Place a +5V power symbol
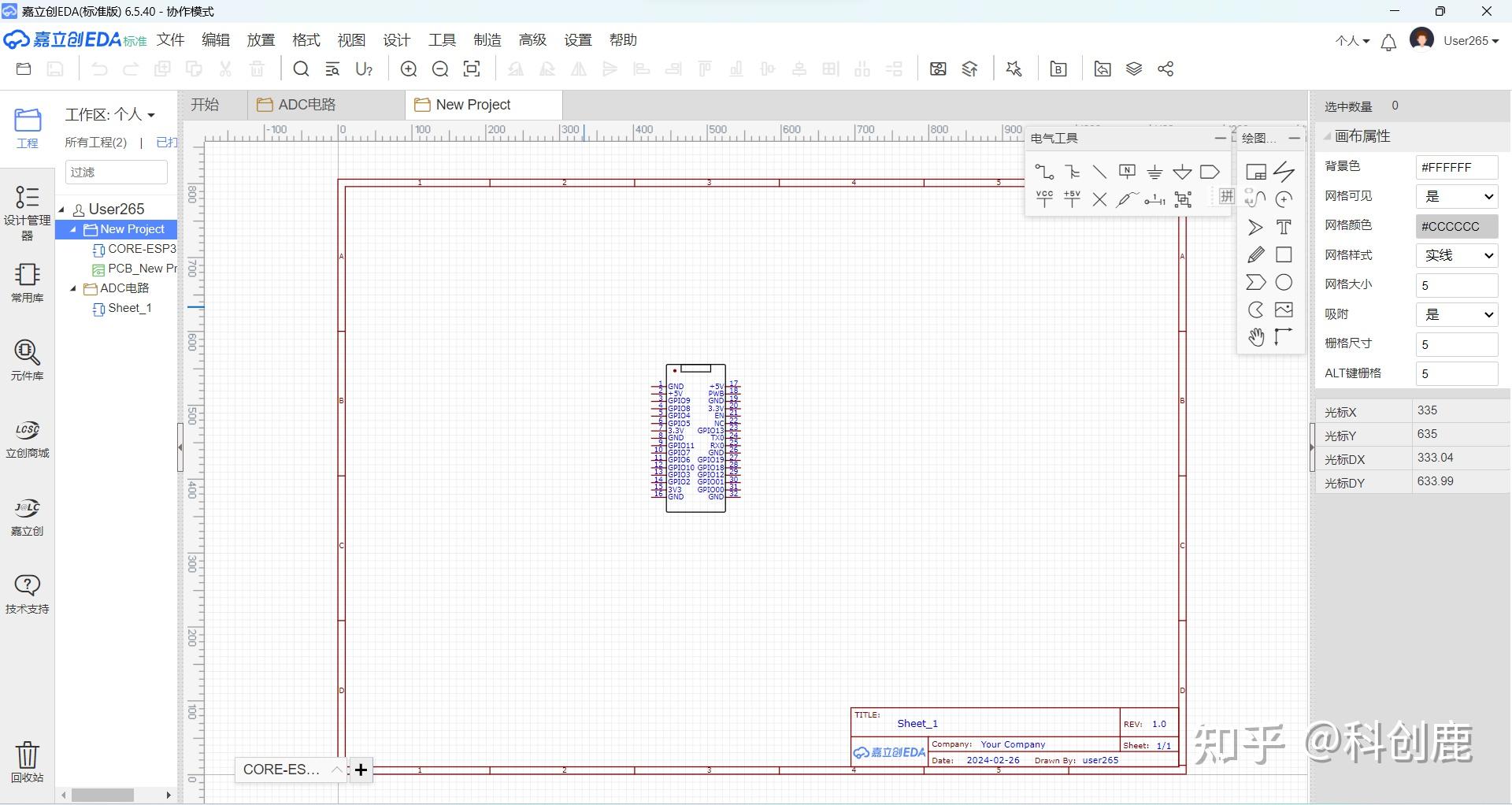Image resolution: width=1512 pixels, height=805 pixels. point(1072,198)
